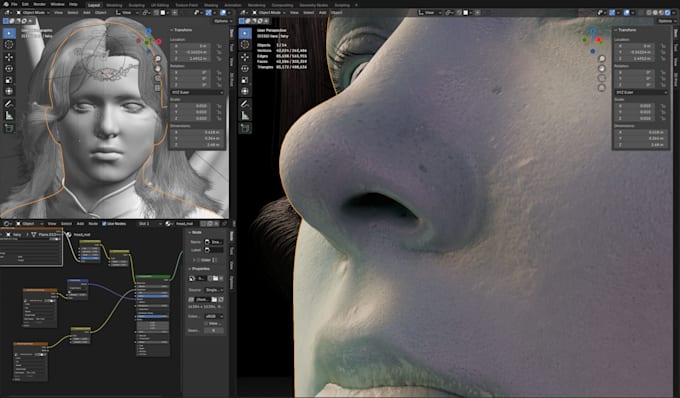Switch right viewport to Solid shading

click(655, 13)
